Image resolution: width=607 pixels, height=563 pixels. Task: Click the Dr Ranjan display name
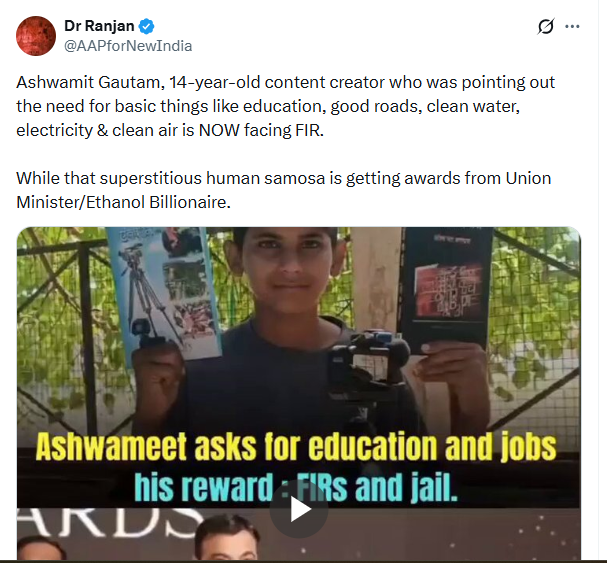[x=99, y=26]
